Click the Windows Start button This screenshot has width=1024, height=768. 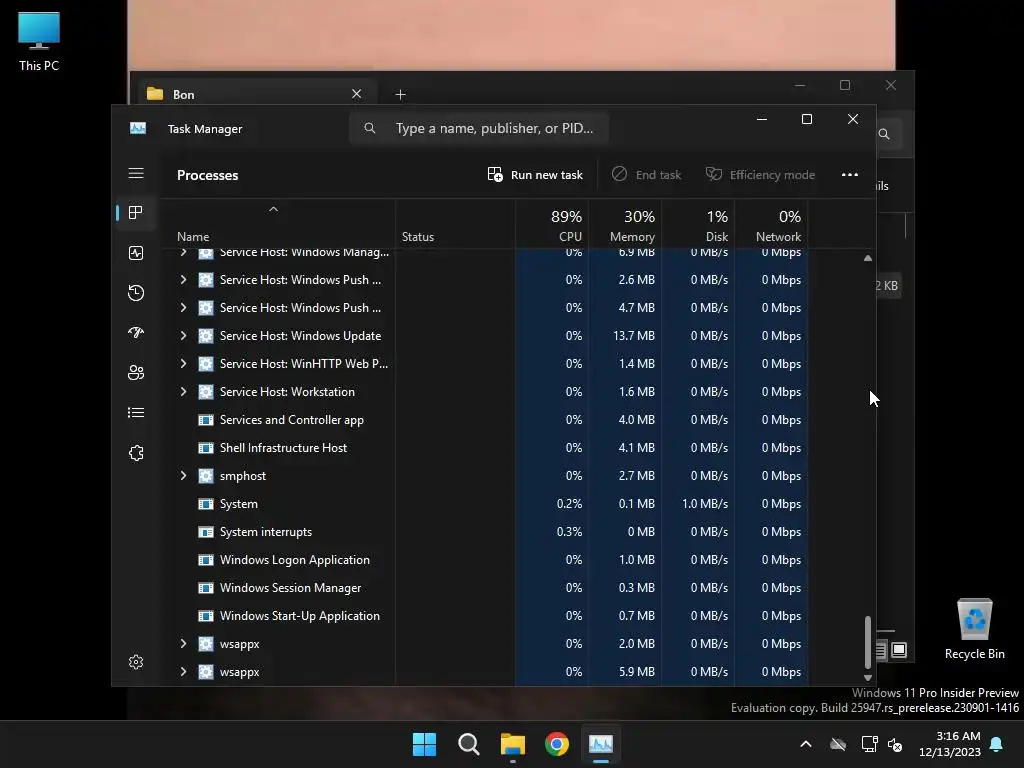click(x=424, y=744)
